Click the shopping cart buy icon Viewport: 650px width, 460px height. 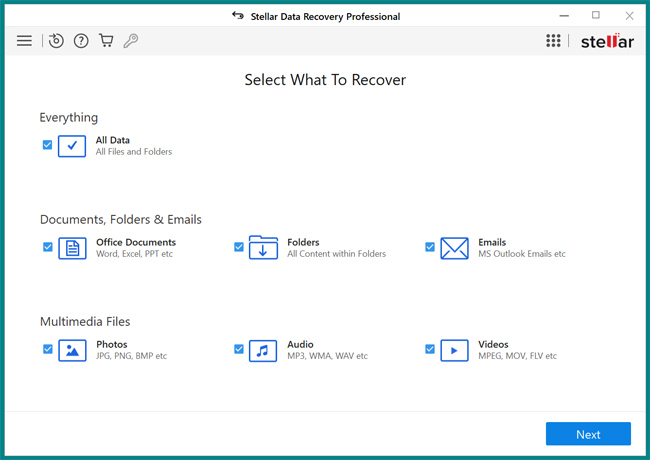click(x=106, y=40)
